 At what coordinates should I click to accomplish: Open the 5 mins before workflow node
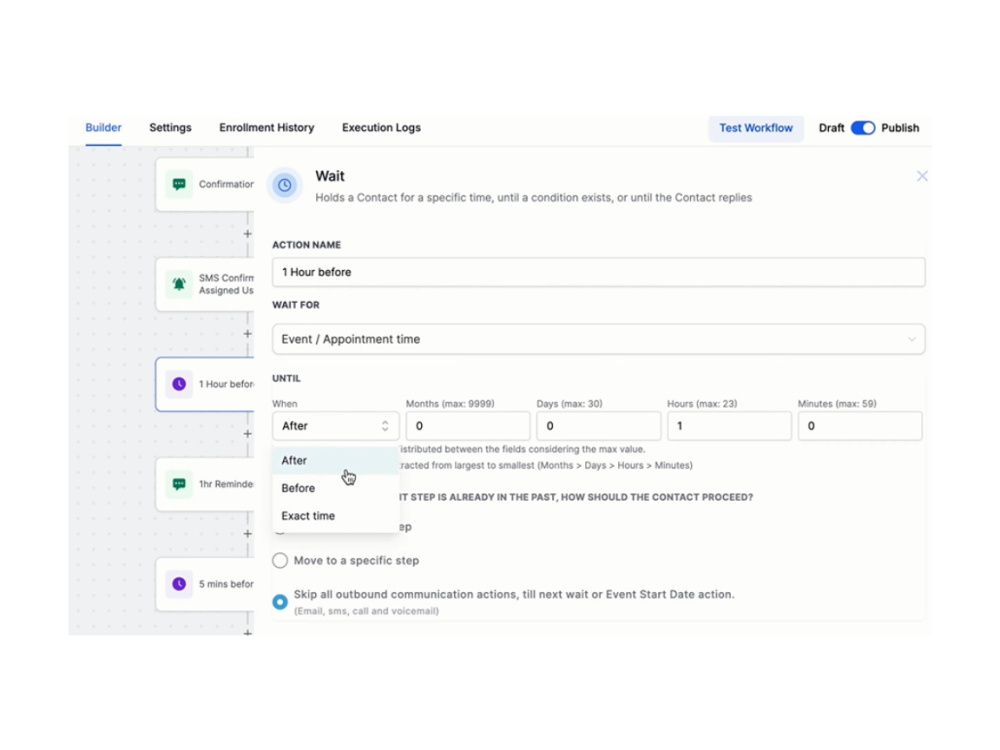(205, 584)
